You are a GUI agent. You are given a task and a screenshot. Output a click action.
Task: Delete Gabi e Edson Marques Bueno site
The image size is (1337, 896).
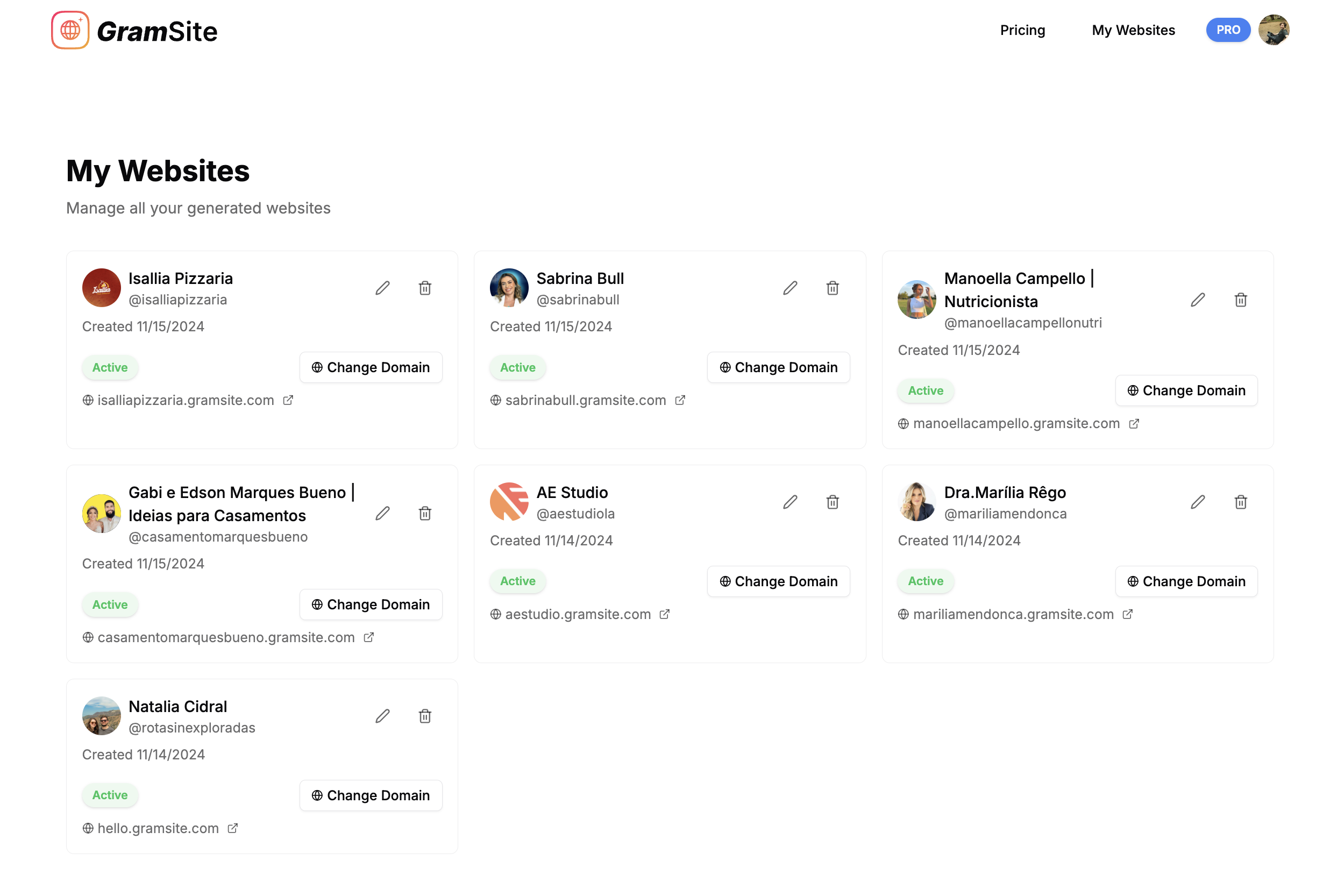[424, 513]
